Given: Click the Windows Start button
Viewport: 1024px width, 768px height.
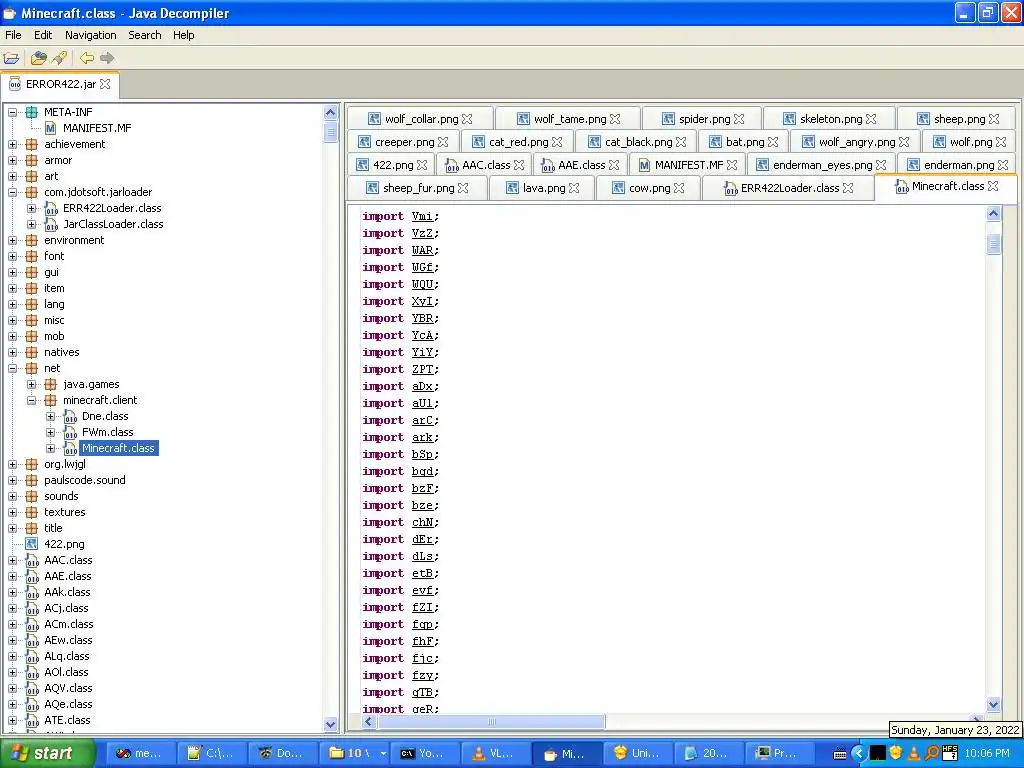Looking at the screenshot, I should (x=46, y=753).
